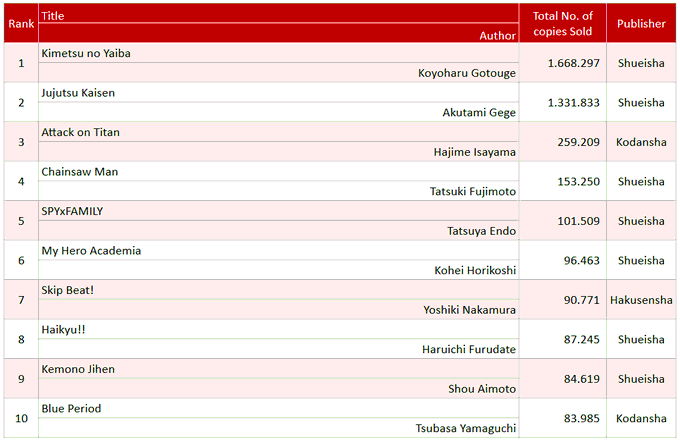Select rank number 8

tap(21, 340)
